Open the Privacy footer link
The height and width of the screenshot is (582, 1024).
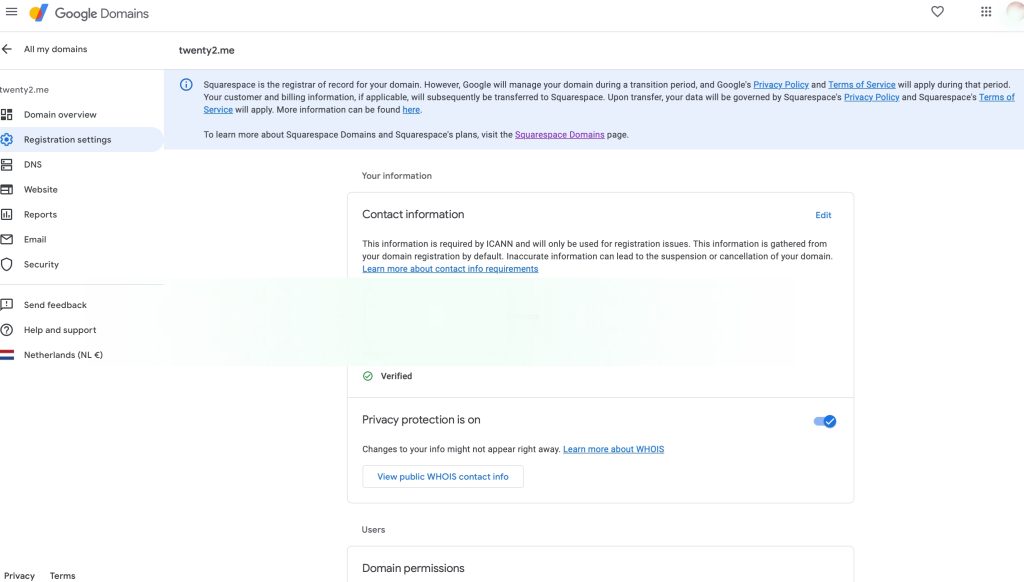[20, 576]
